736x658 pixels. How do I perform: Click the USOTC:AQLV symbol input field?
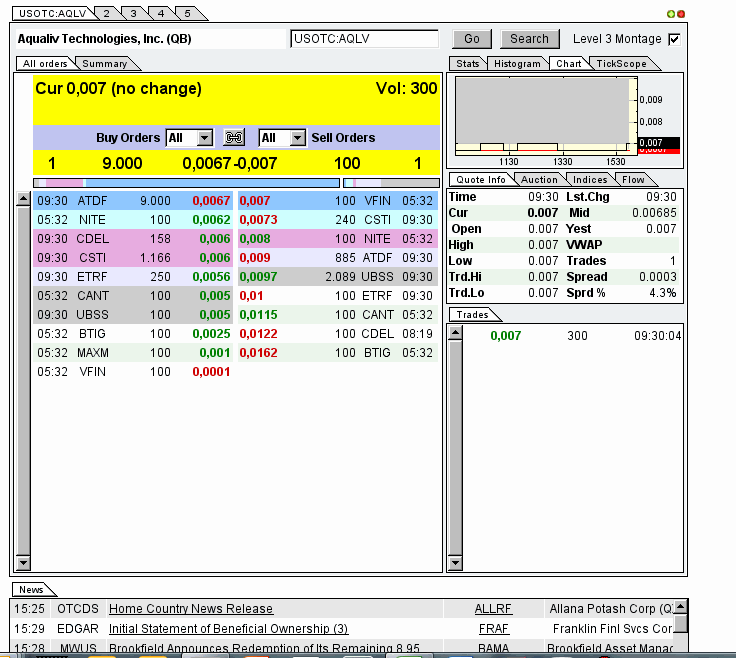pyautogui.click(x=364, y=39)
